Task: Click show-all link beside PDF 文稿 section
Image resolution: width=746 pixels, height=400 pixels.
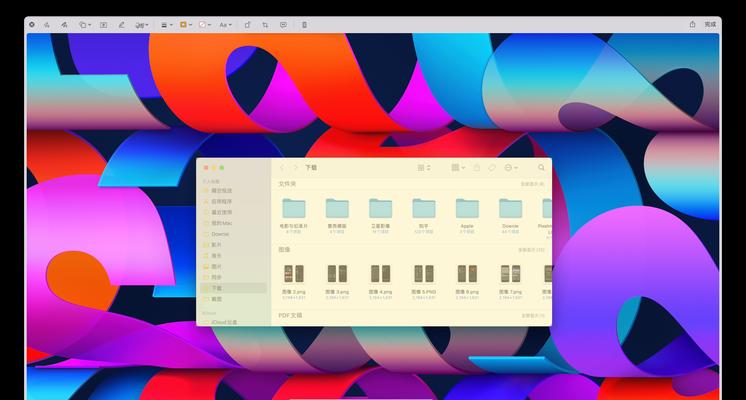Action: click(x=533, y=316)
